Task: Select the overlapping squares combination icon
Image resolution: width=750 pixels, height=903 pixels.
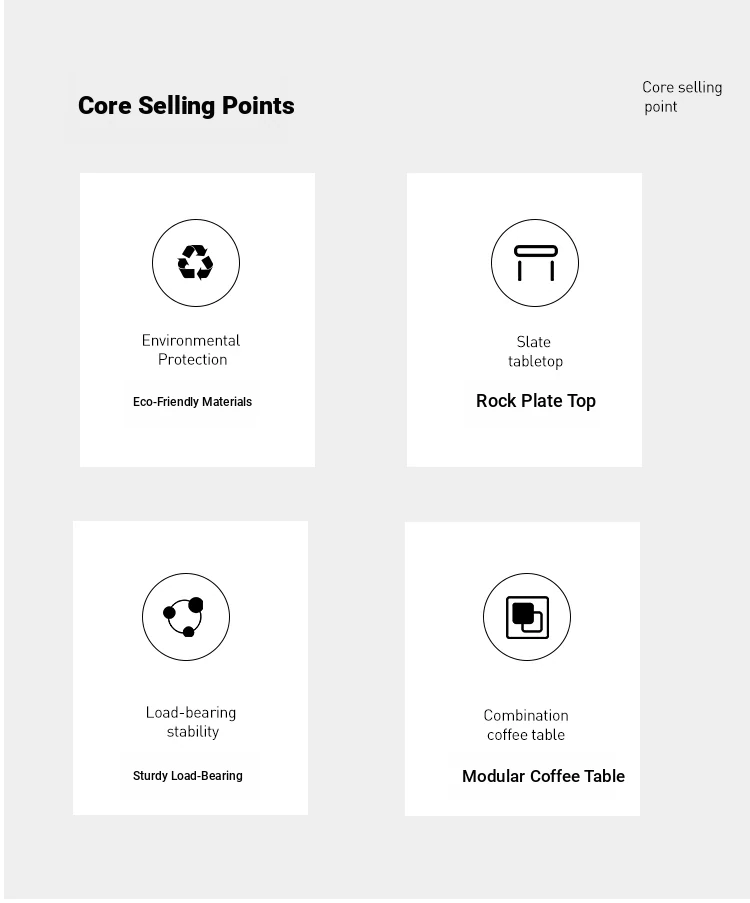Action: pos(527,617)
